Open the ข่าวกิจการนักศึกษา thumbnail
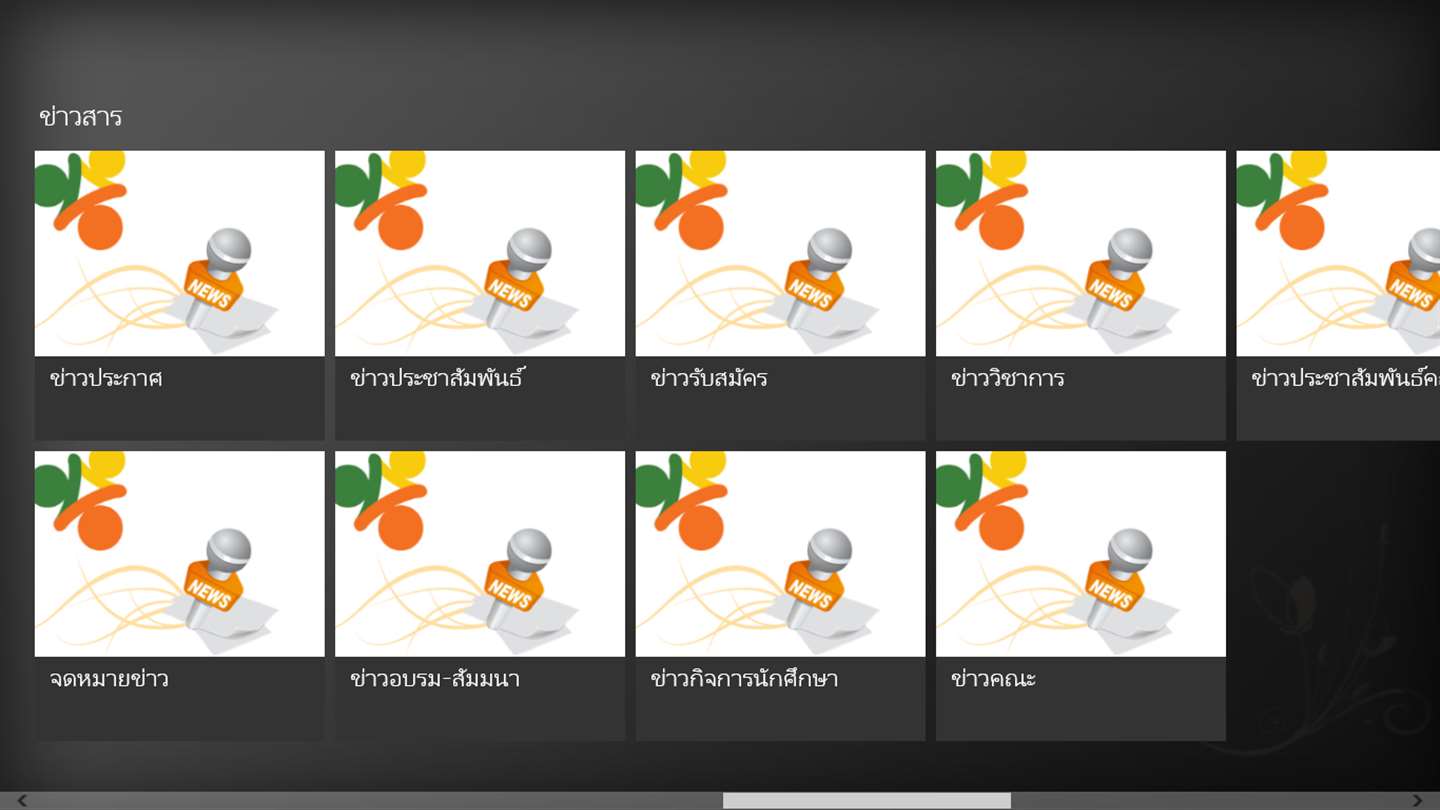The height and width of the screenshot is (810, 1440). [781, 554]
